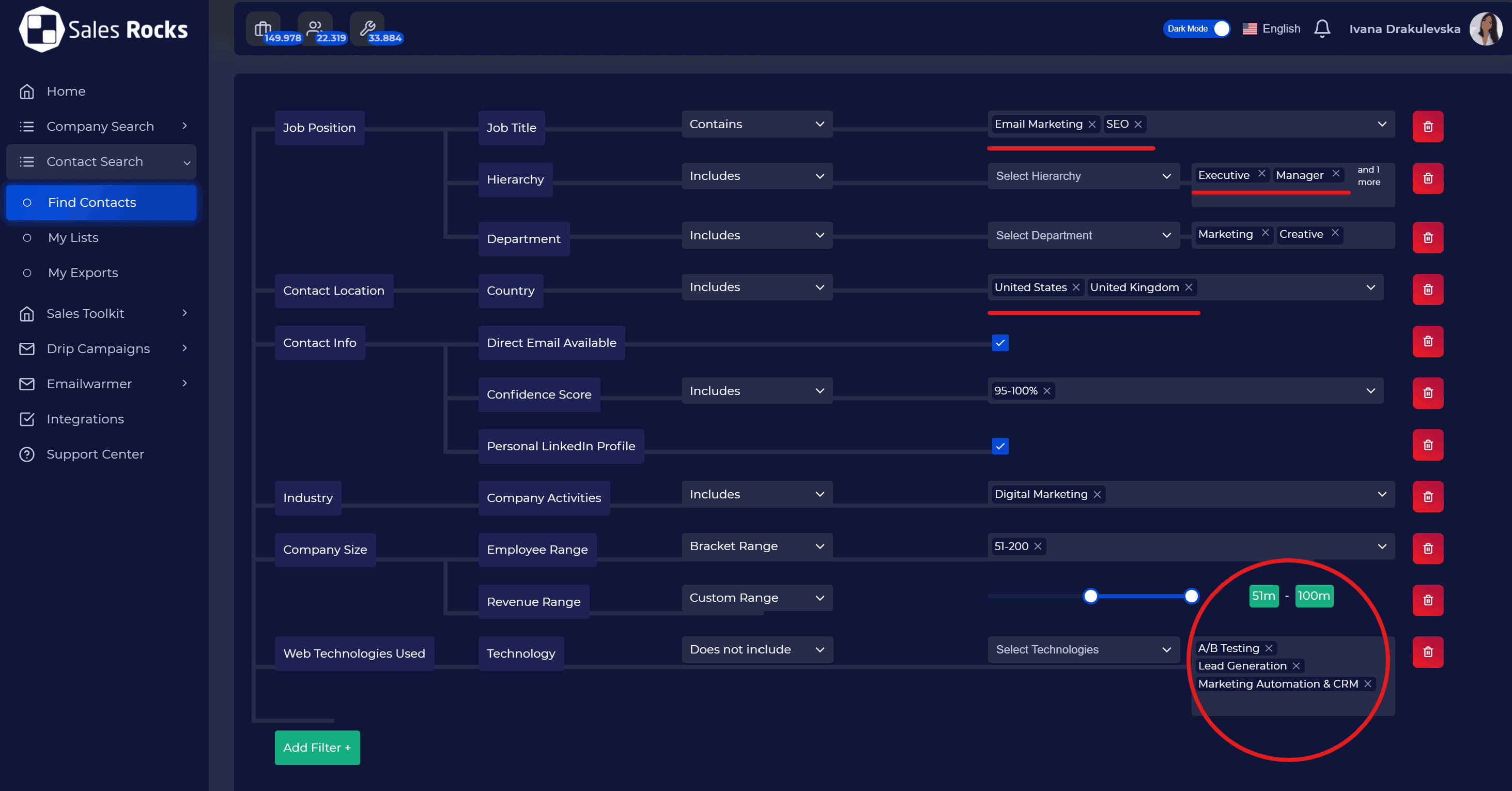This screenshot has height=791, width=1512.
Task: Remove United Kingdom from Country filter
Action: click(x=1189, y=288)
